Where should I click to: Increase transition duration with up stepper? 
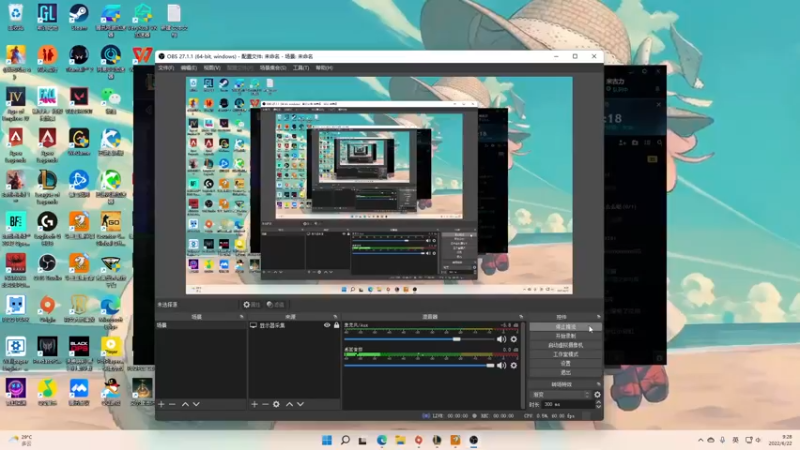[x=598, y=402]
